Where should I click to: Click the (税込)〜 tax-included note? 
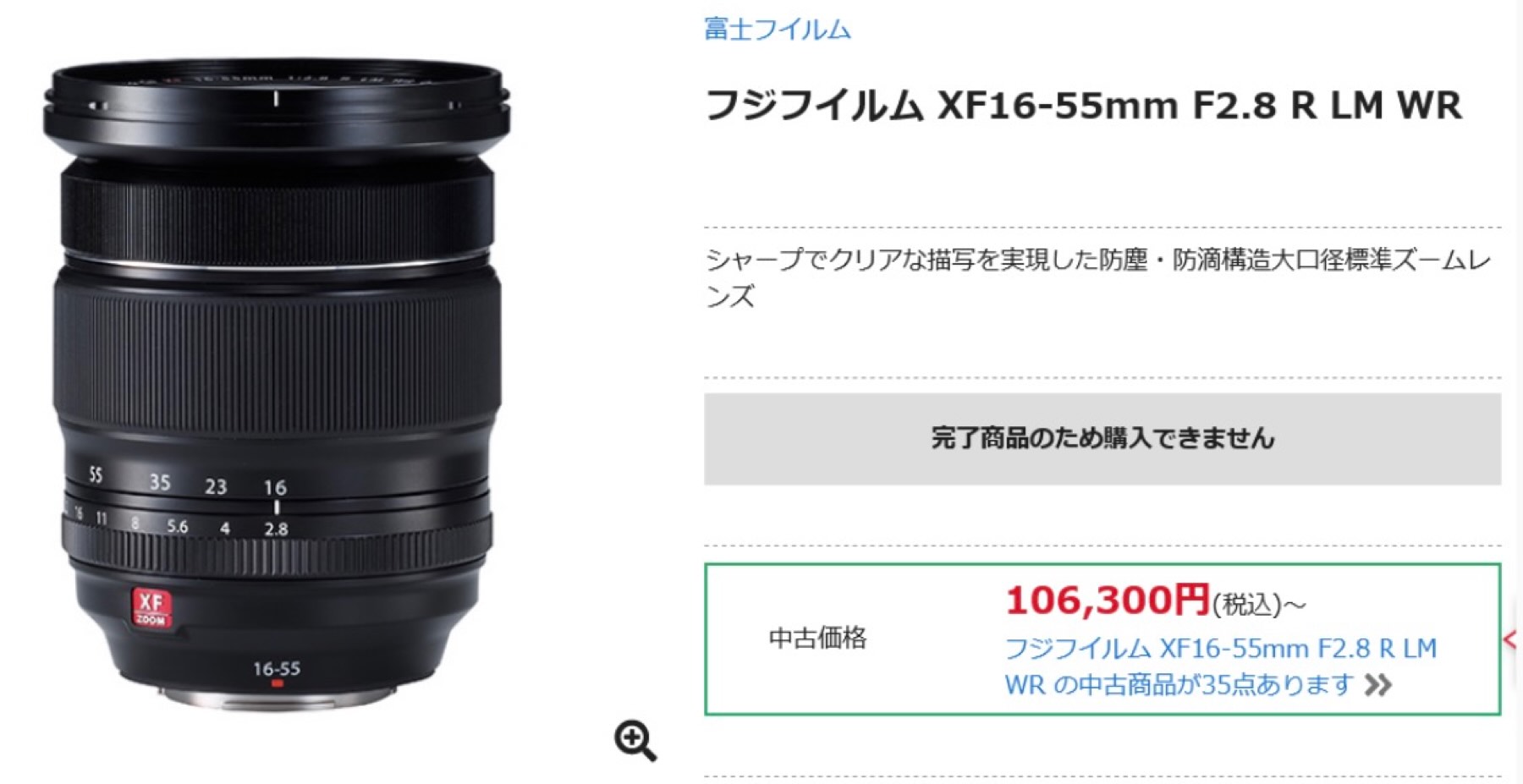coord(1260,605)
